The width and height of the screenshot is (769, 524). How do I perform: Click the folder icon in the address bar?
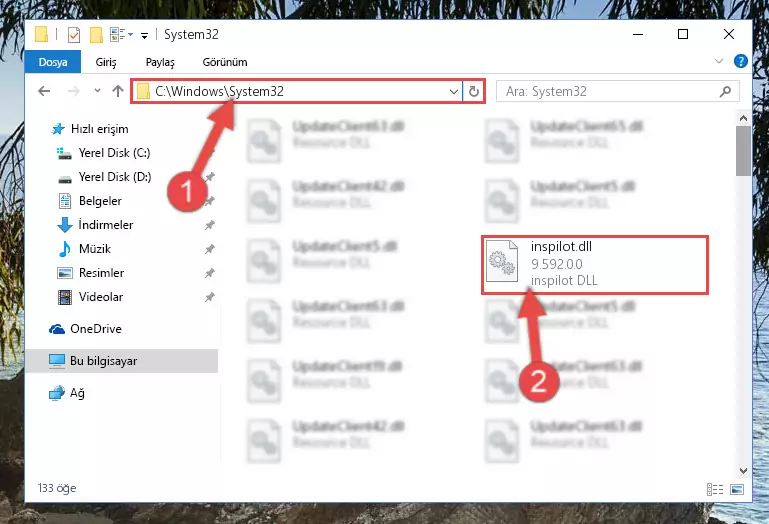(x=143, y=91)
